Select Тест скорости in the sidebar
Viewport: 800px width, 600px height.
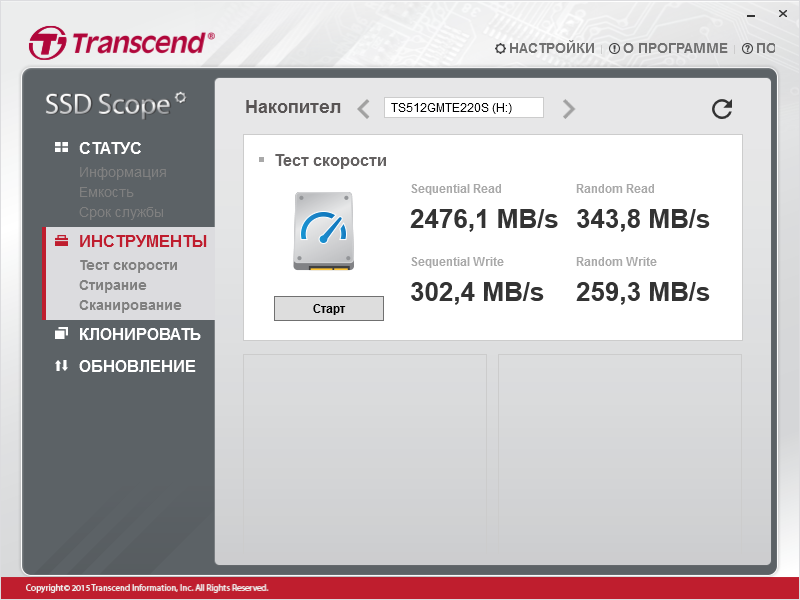(x=129, y=265)
